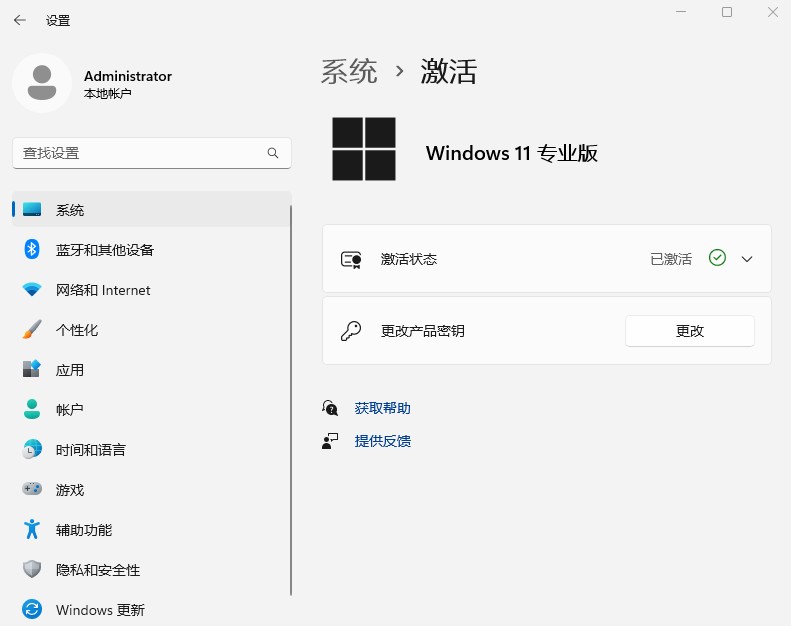The height and width of the screenshot is (626, 791).
Task: Click the apps icon beside 应用
Action: click(x=32, y=370)
